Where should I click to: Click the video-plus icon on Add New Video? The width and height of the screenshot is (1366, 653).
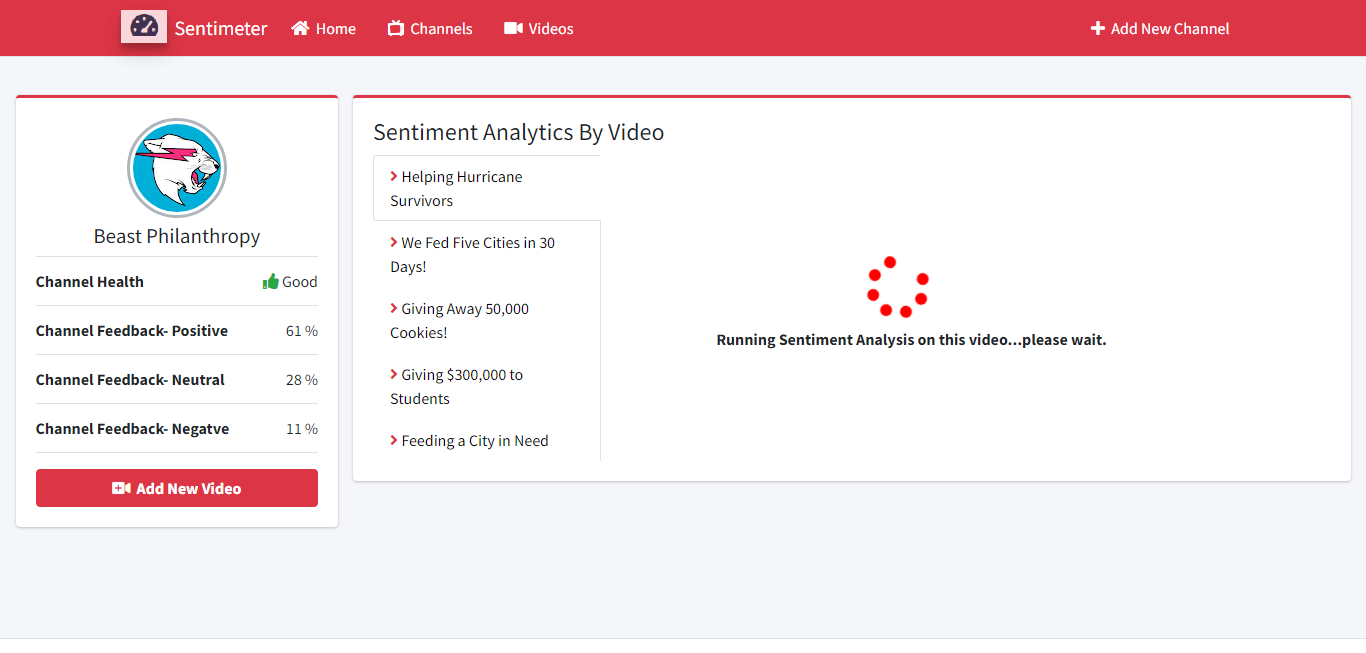121,488
